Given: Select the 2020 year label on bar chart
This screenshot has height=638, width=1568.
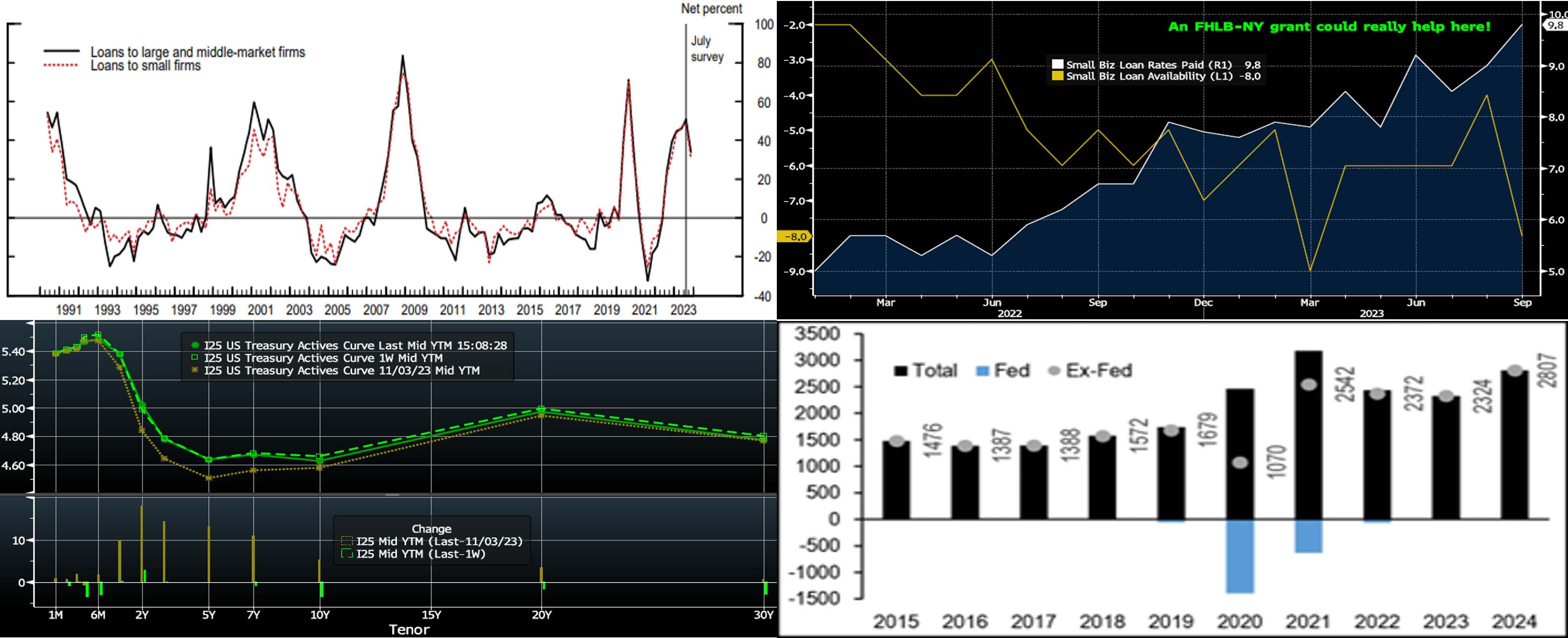Looking at the screenshot, I should point(1239,622).
